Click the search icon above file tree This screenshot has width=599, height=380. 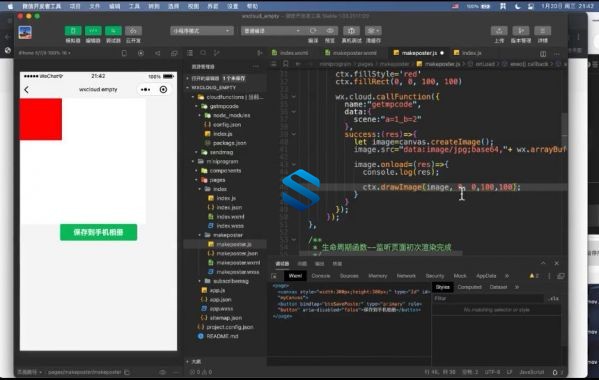203,53
